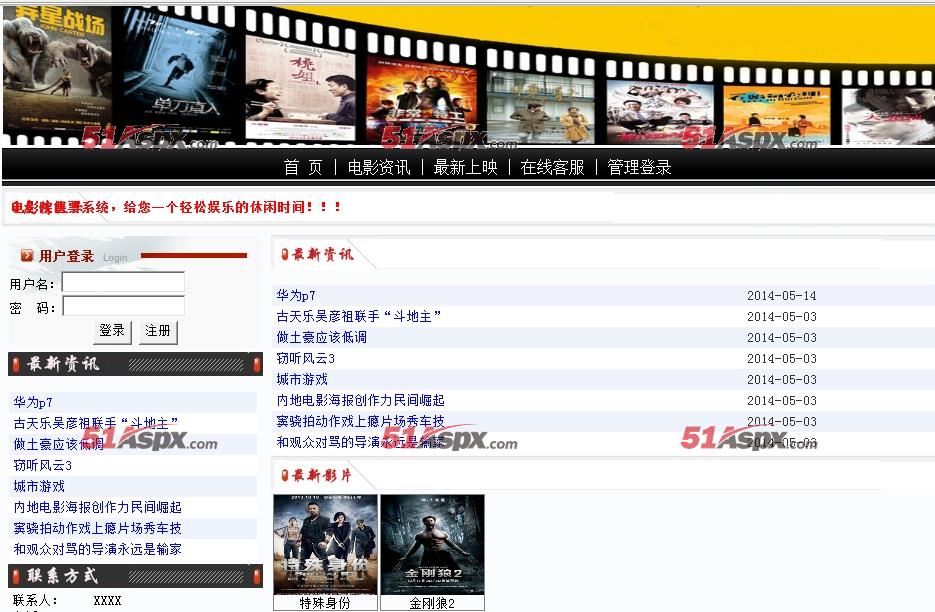Open 和观众对骂的导演永远是输家 in the sidebar list

[x=97, y=549]
